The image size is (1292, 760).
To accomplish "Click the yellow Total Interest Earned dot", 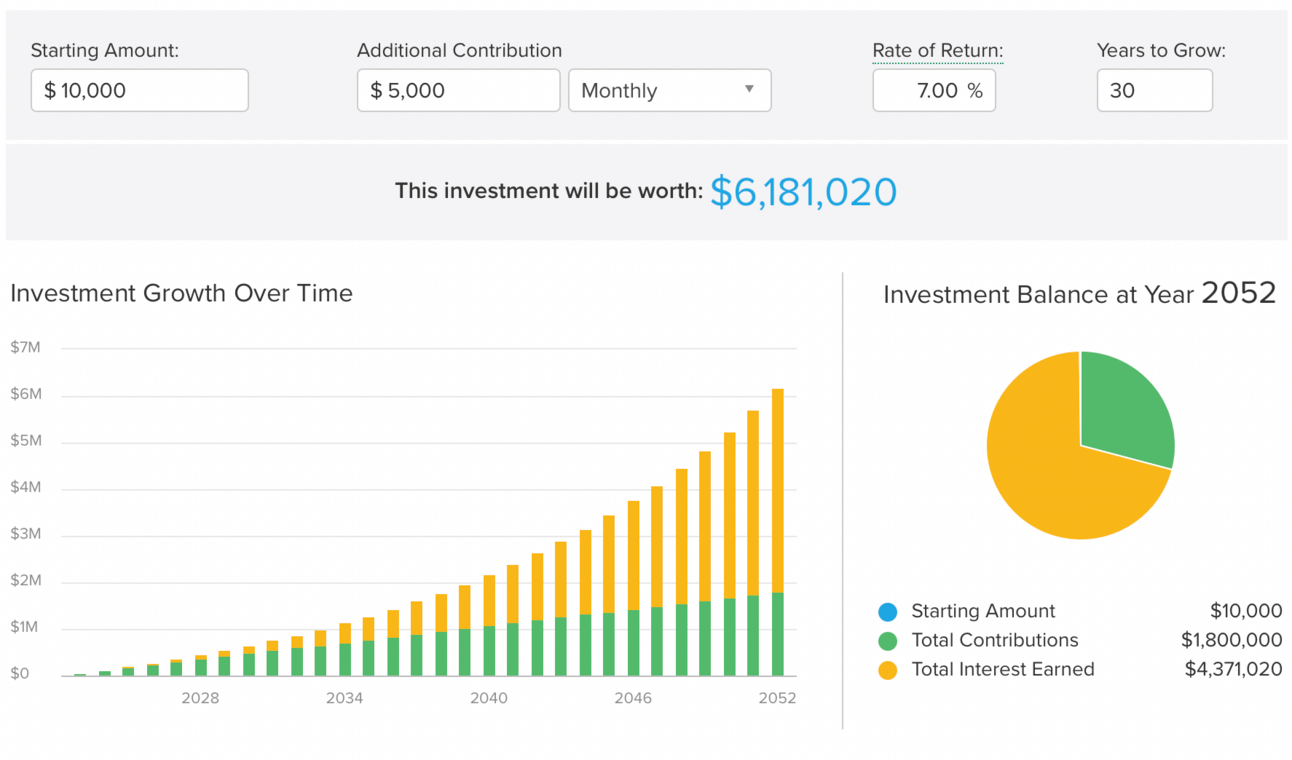I will (887, 670).
